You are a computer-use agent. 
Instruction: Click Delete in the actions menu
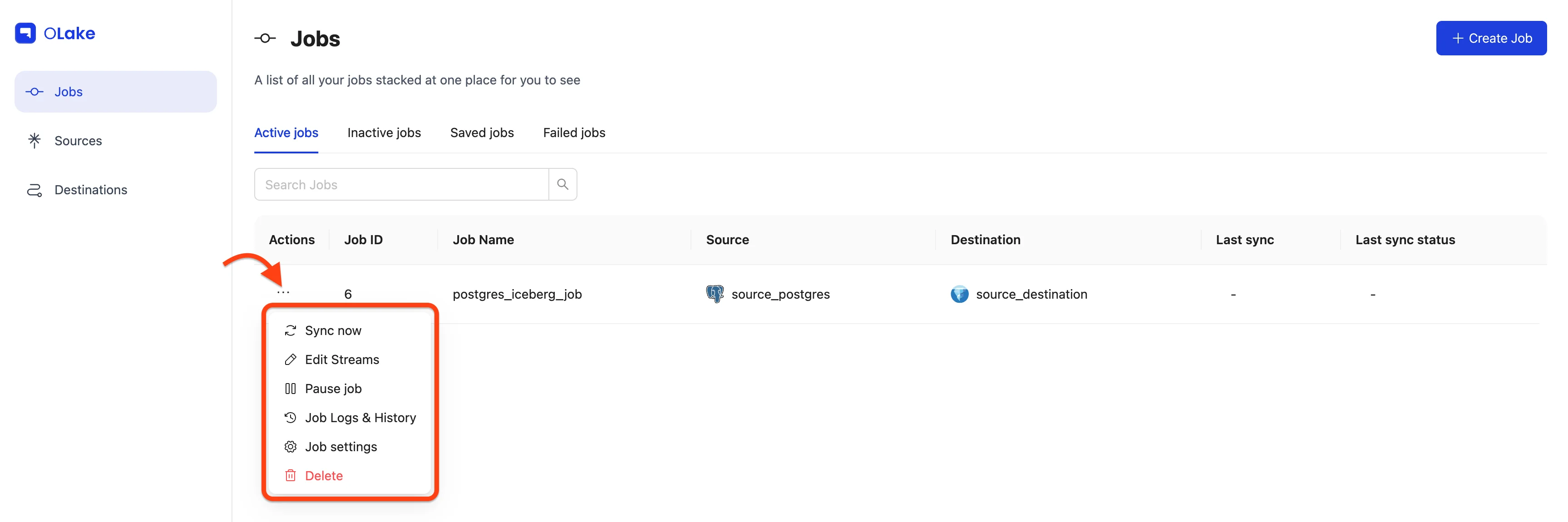point(323,476)
